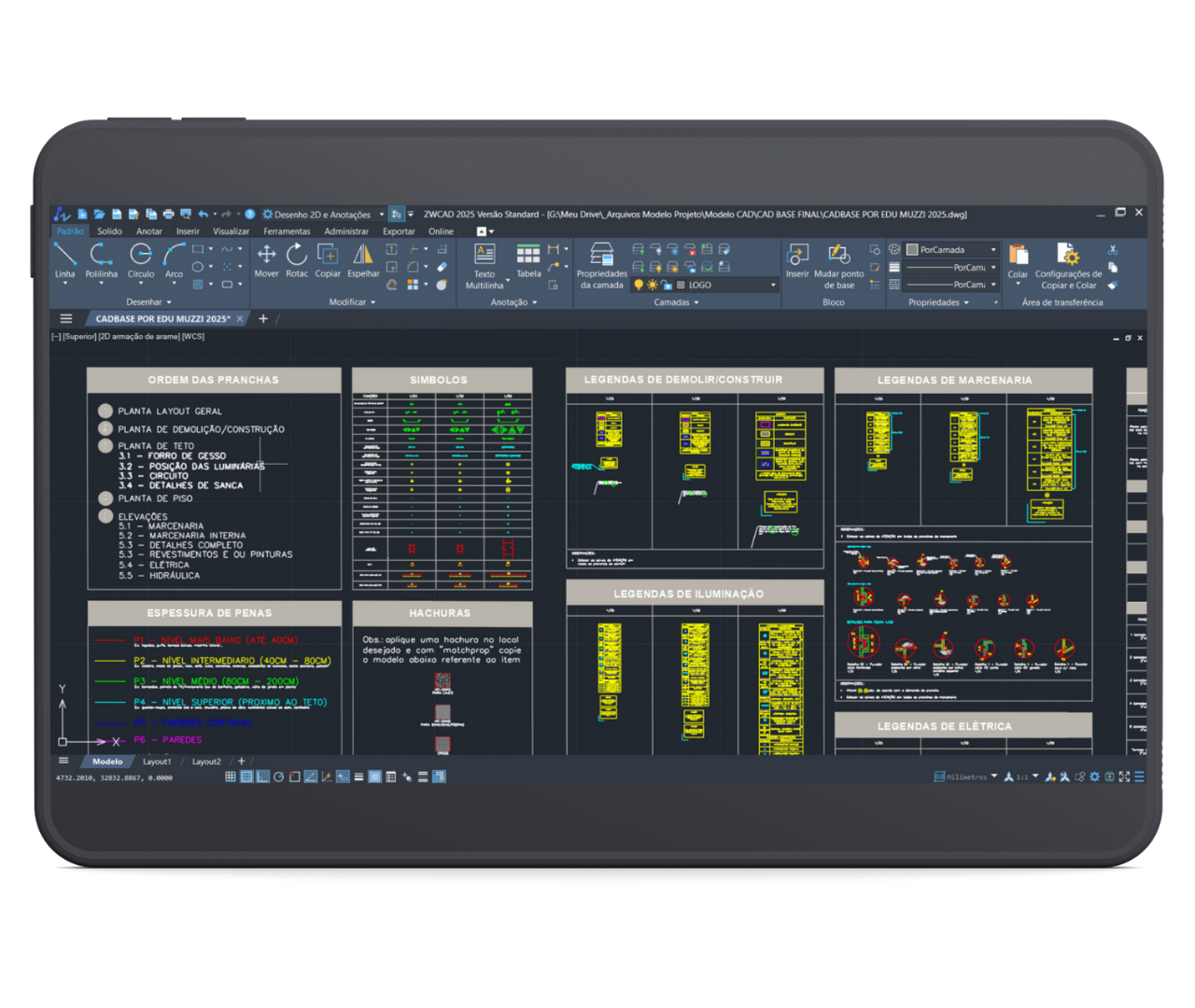Toggle the LOGO layer padlock lock

click(x=667, y=285)
